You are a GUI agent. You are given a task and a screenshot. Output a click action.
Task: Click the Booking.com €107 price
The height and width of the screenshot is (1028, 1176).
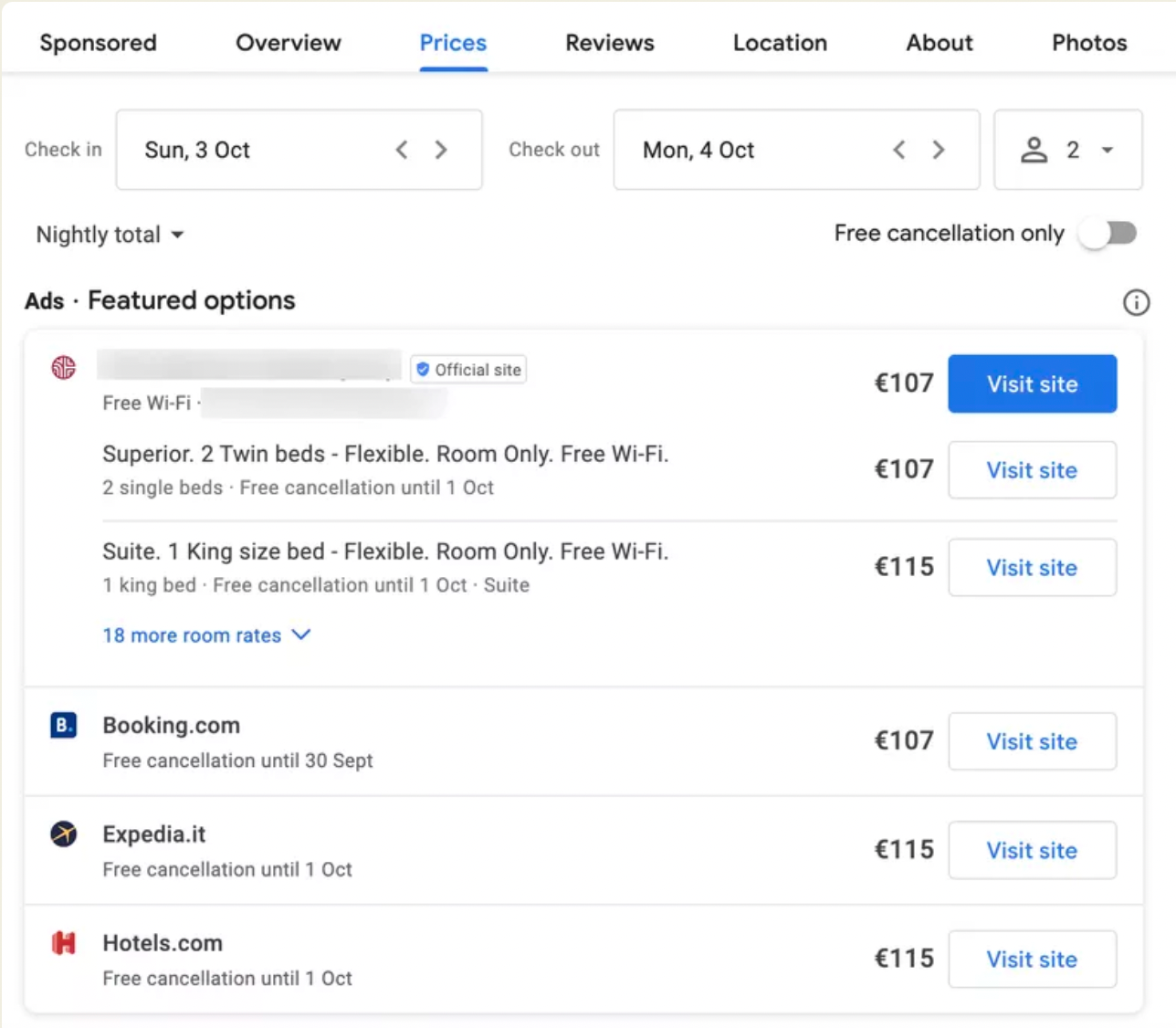pyautogui.click(x=904, y=740)
